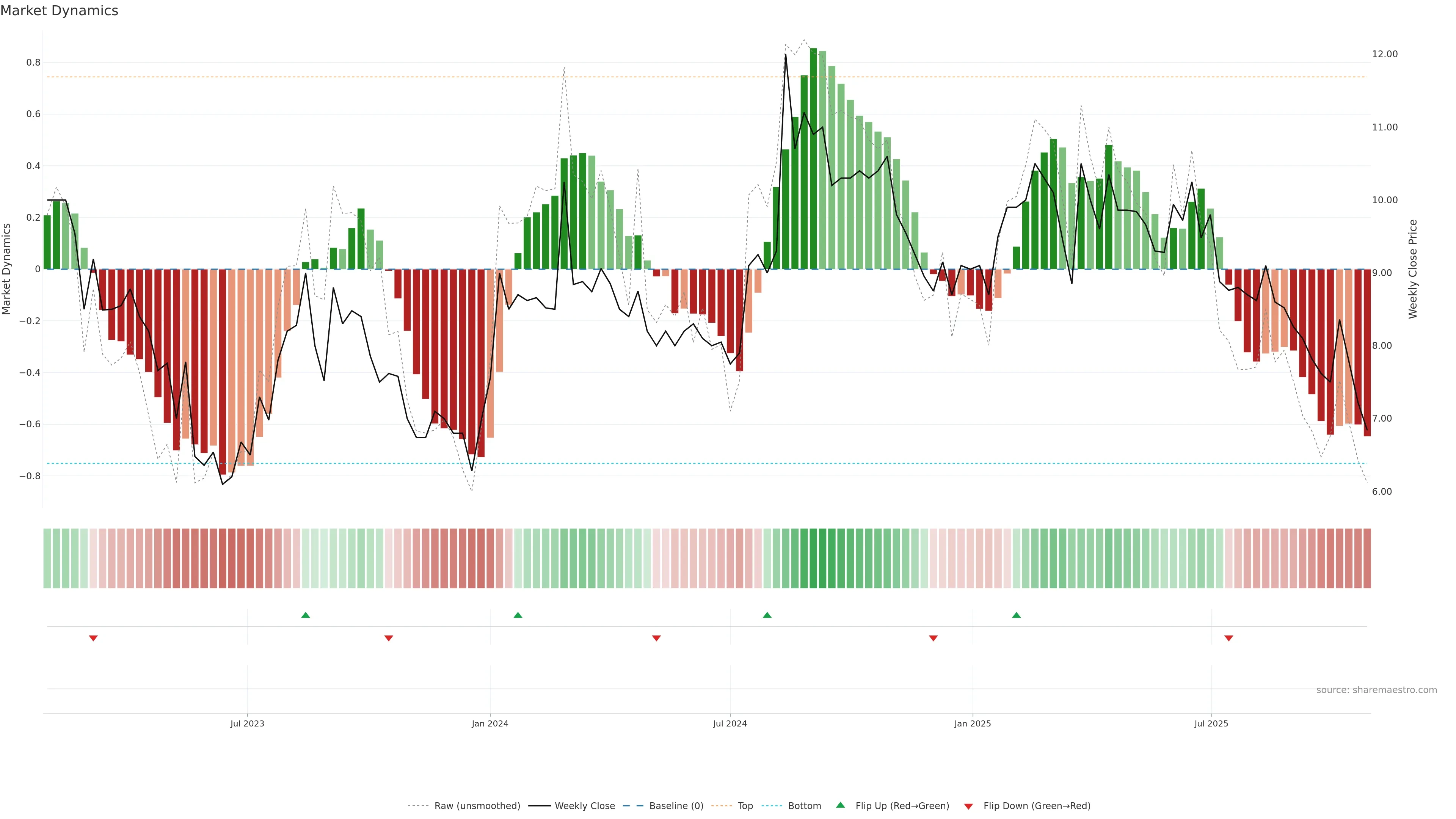Image resolution: width=1456 pixels, height=819 pixels.
Task: Toggle the Weekly Close legend entry
Action: pyautogui.click(x=584, y=805)
